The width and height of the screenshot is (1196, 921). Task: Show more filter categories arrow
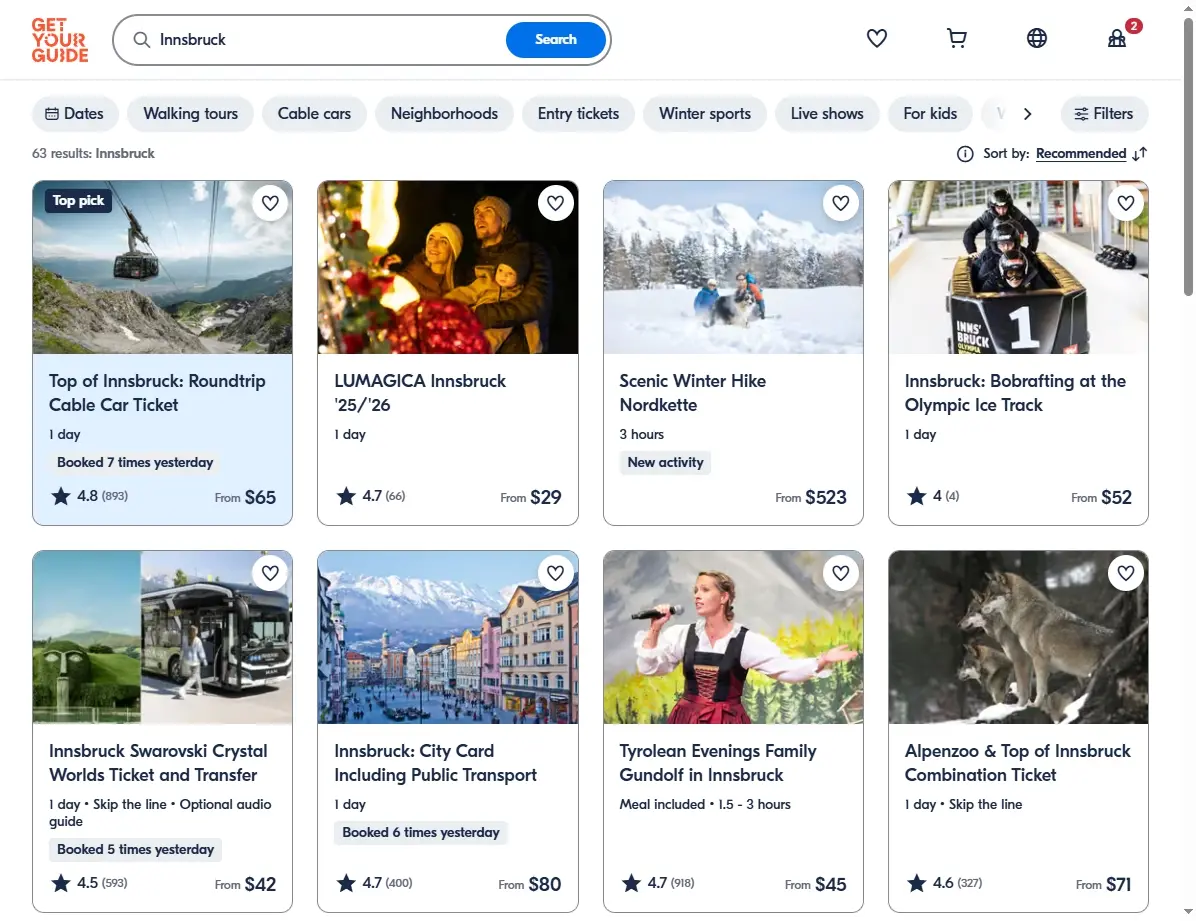coord(1027,114)
